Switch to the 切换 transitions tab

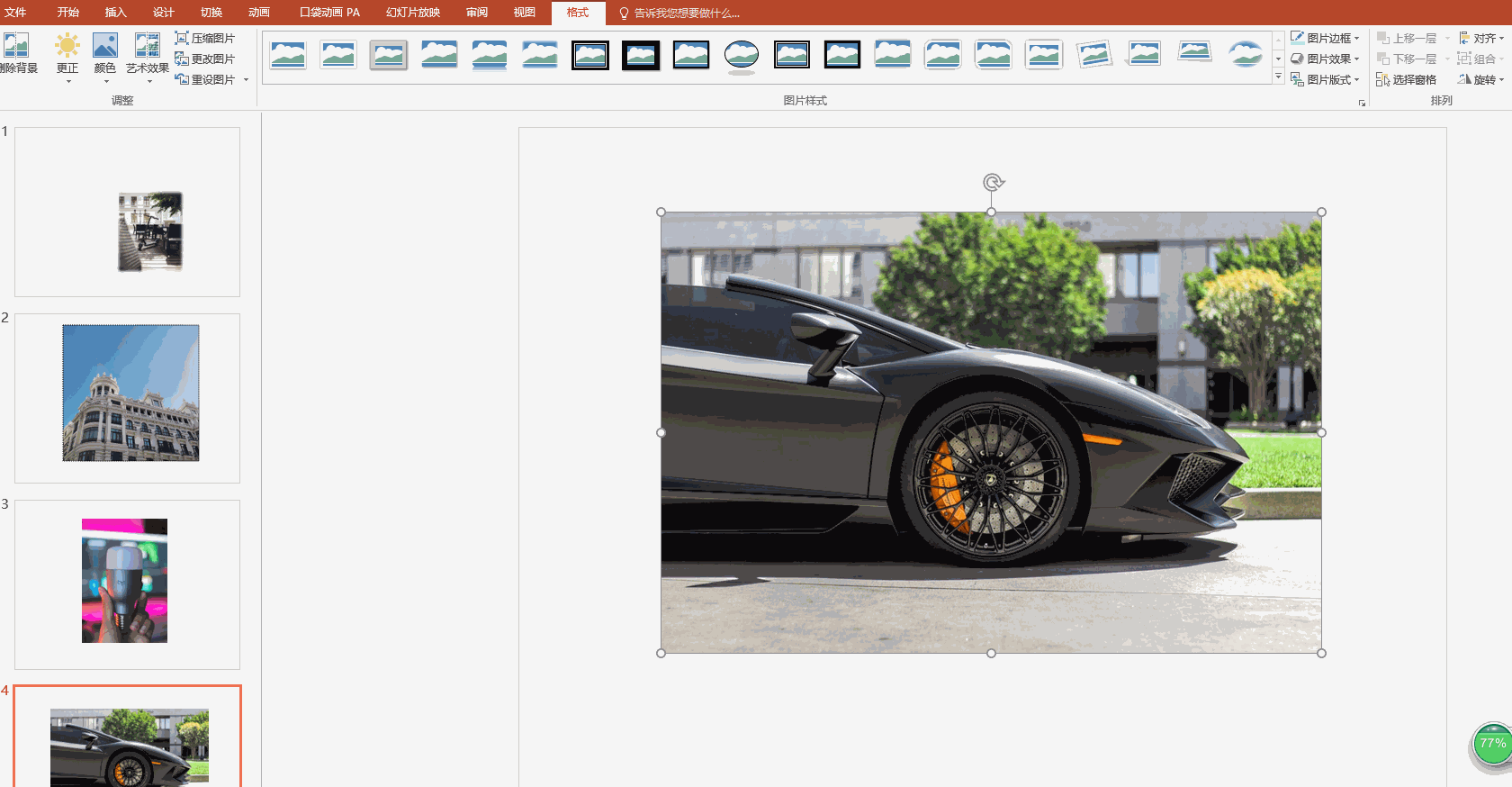[x=211, y=13]
